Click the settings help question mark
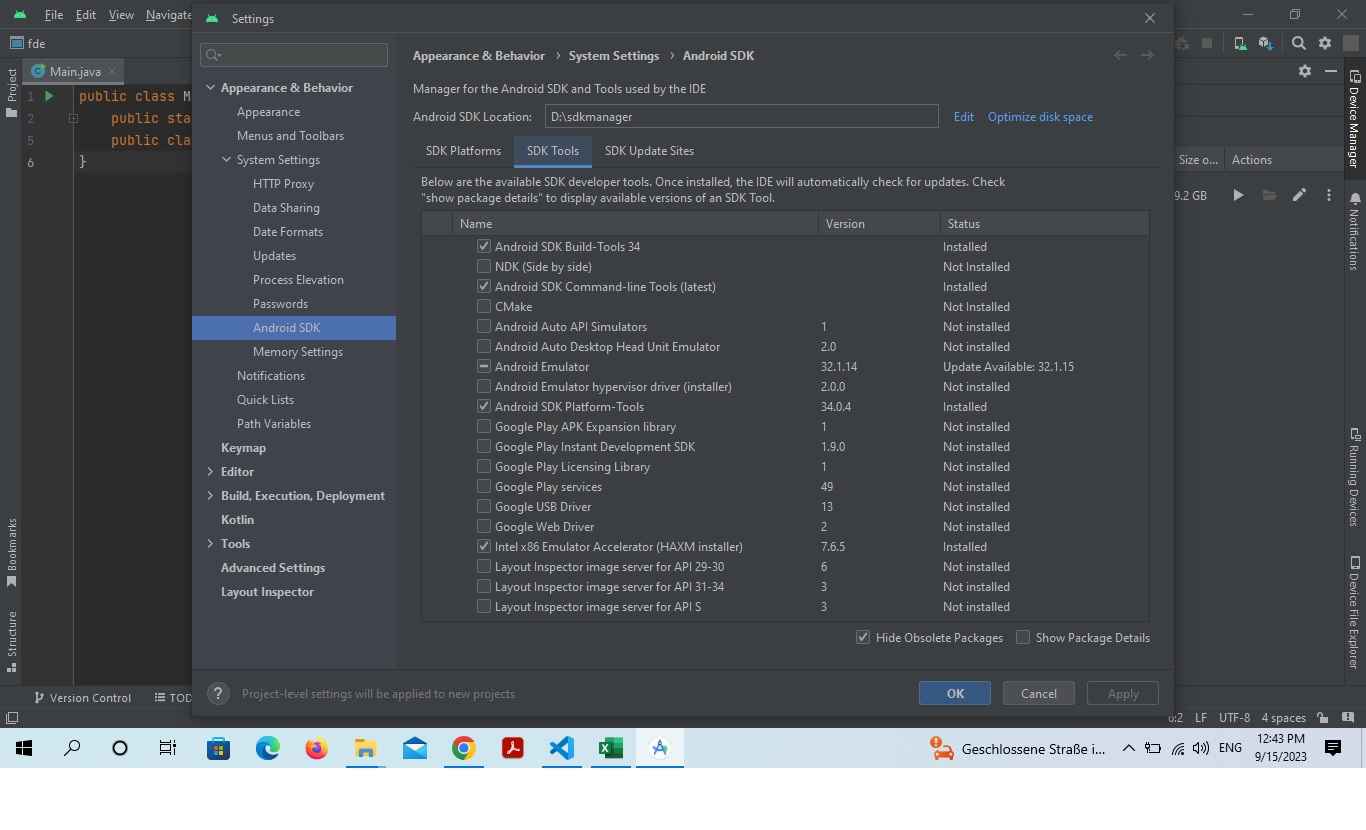 point(217,693)
